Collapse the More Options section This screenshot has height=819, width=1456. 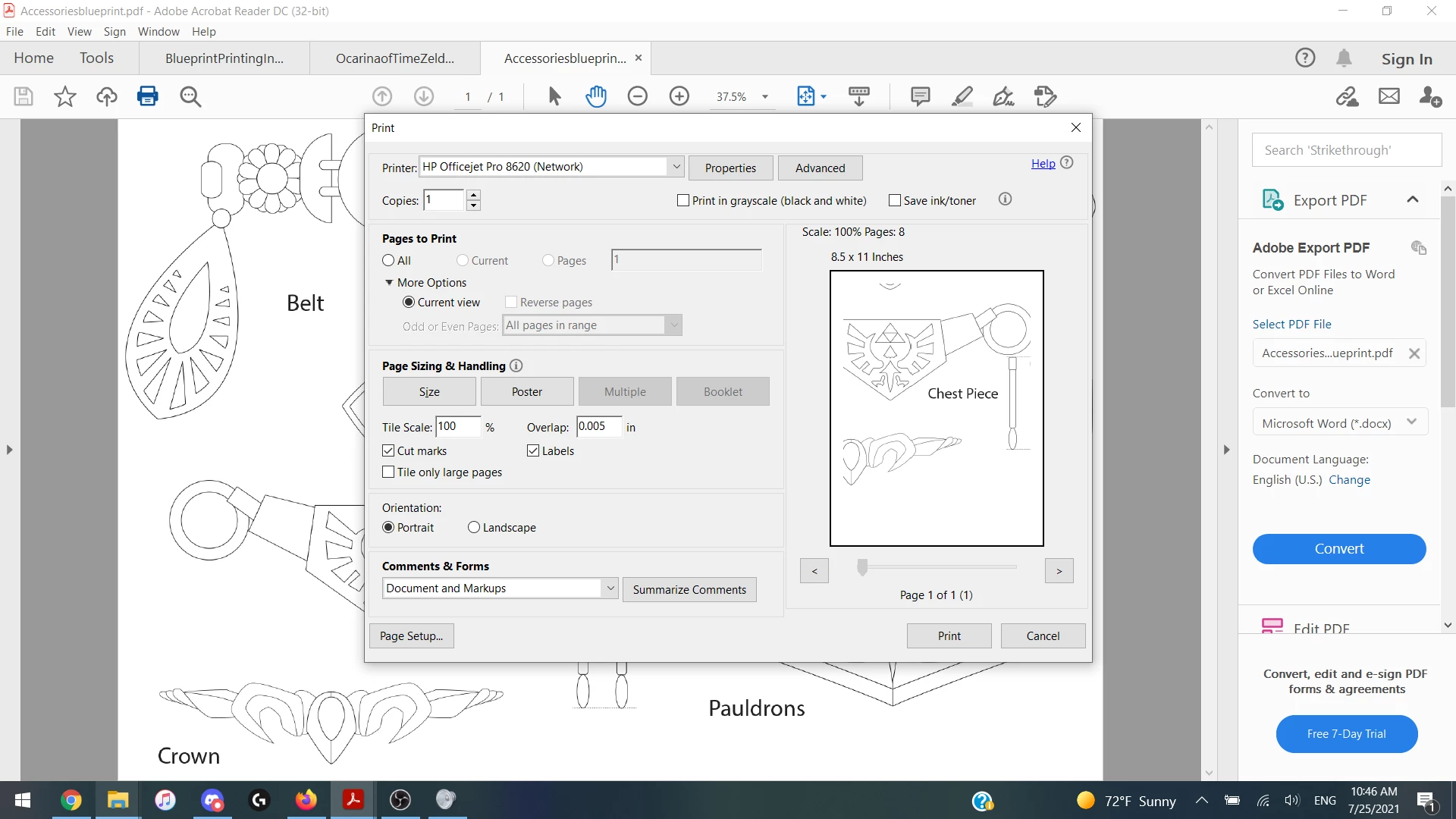coord(389,282)
